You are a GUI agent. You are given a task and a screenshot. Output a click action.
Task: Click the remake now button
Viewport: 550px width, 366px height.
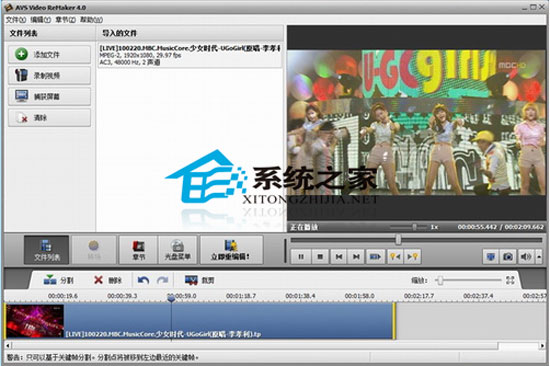231,250
